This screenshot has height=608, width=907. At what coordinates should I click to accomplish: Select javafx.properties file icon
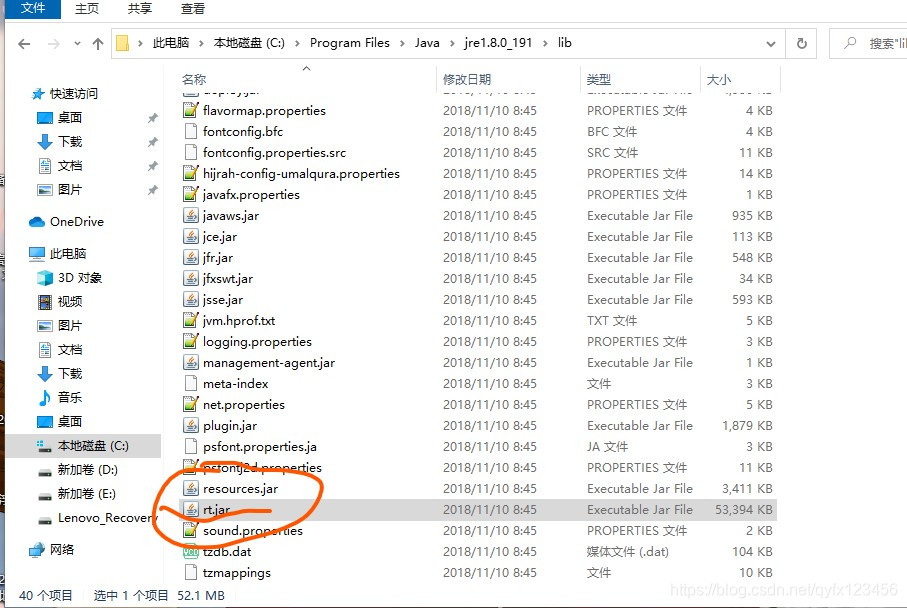(190, 194)
